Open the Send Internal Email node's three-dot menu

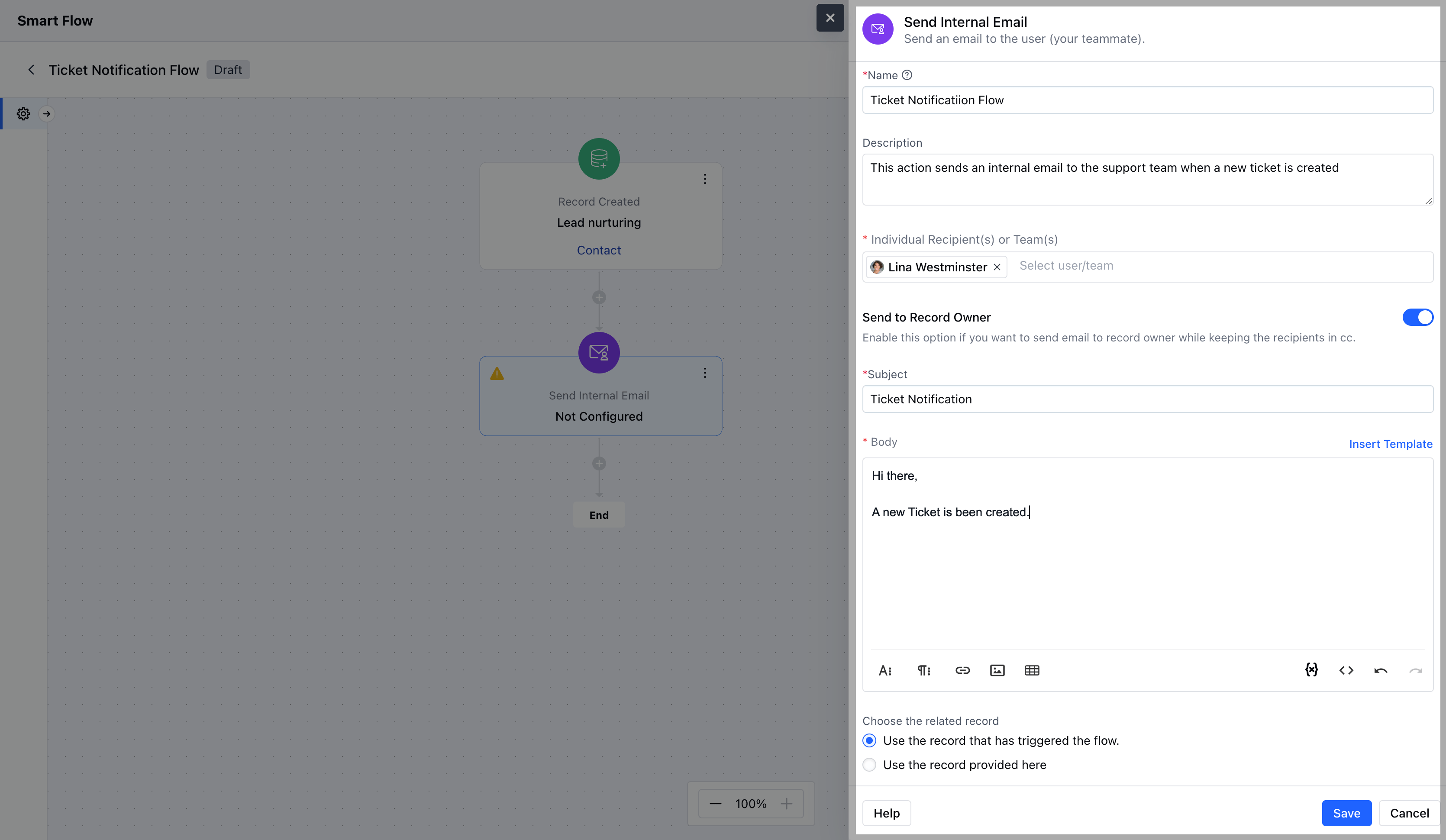point(705,373)
